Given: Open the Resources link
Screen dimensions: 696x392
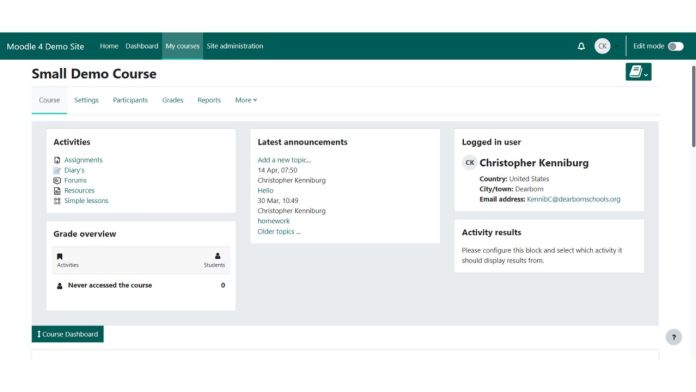Looking at the screenshot, I should point(79,190).
